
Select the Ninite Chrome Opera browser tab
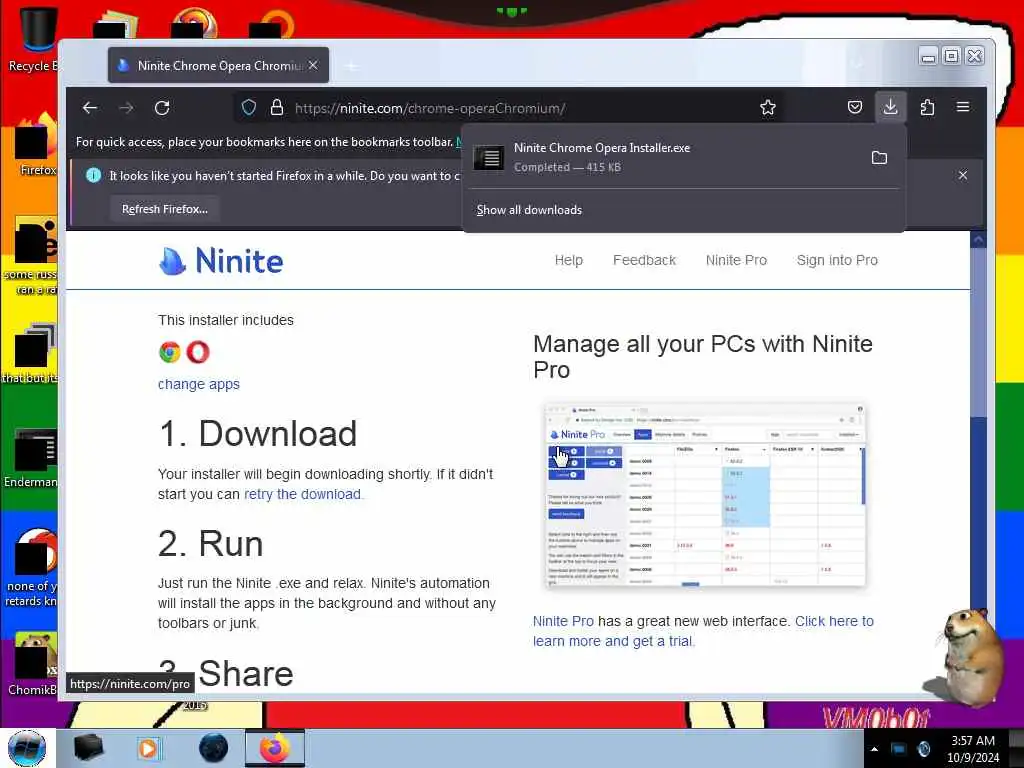pyautogui.click(x=219, y=65)
